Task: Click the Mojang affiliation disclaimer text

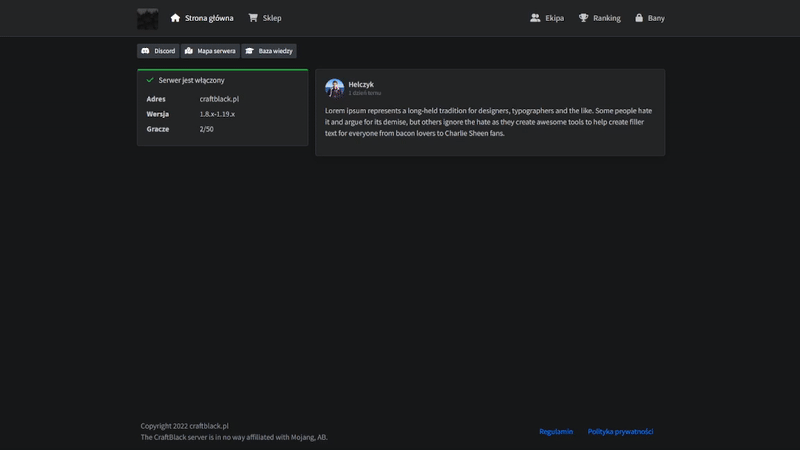Action: click(x=234, y=437)
